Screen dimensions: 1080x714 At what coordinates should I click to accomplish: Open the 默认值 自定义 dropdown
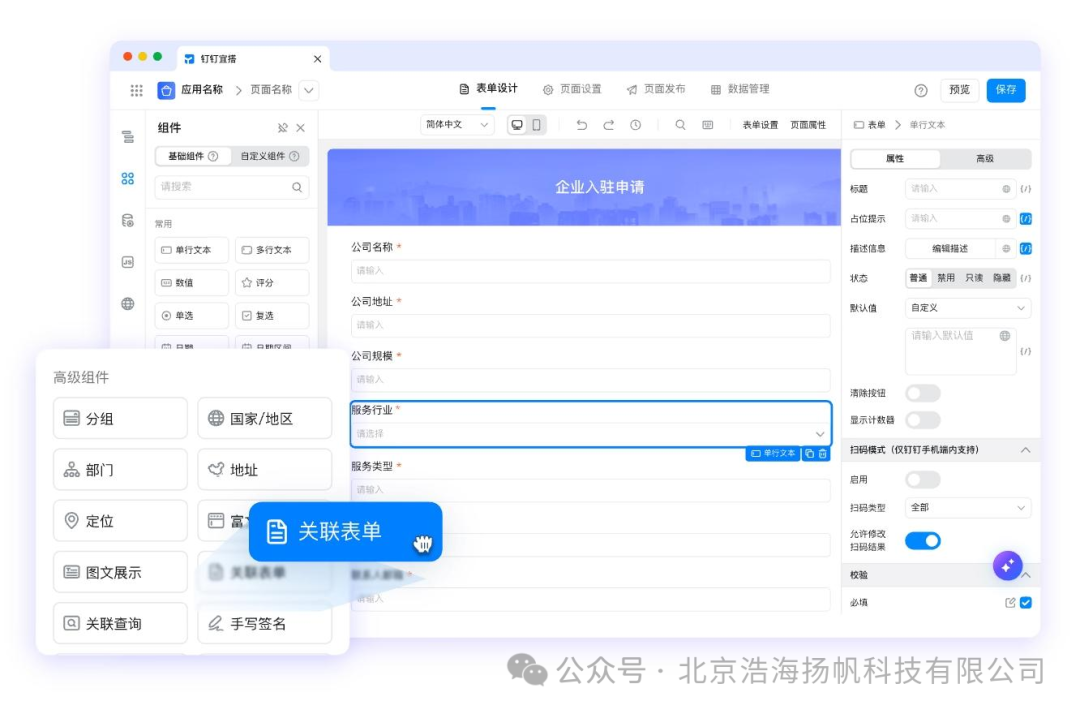click(967, 308)
